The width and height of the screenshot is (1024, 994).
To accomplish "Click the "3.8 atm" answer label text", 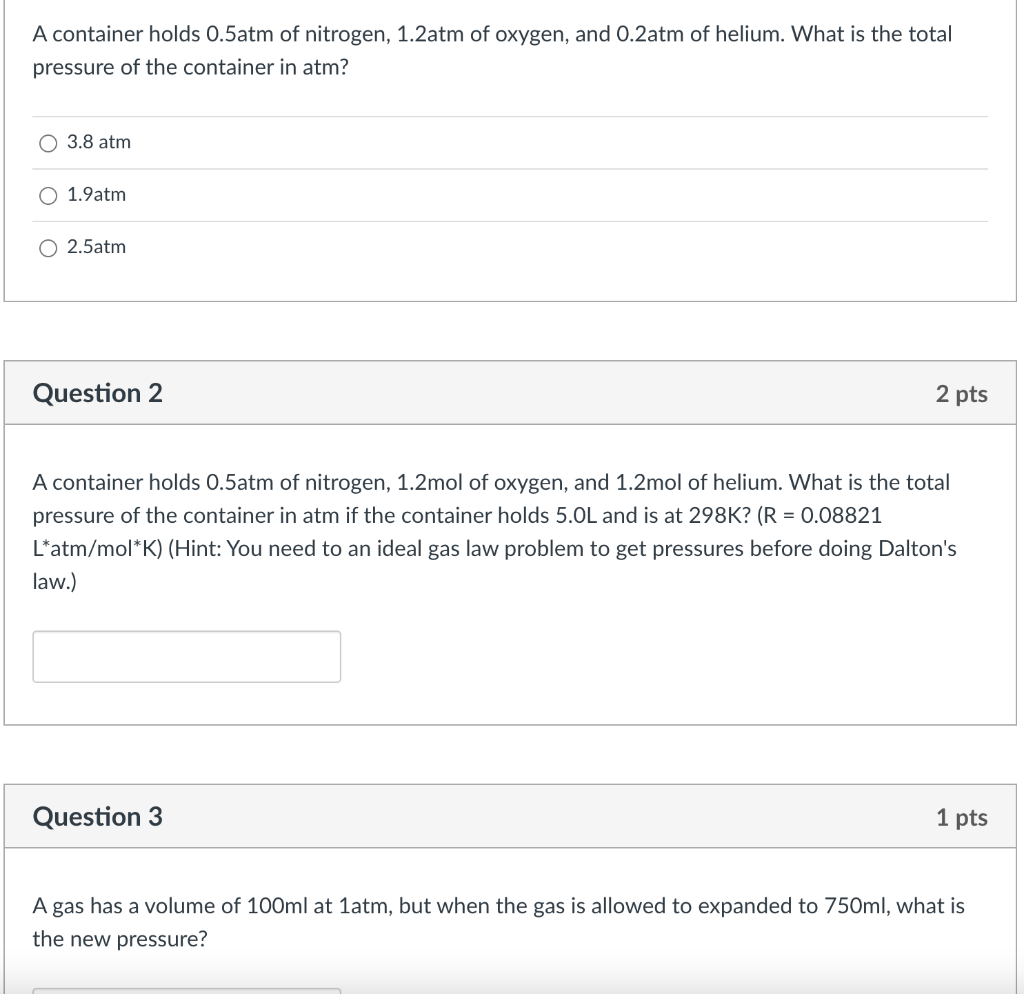I will click(99, 142).
